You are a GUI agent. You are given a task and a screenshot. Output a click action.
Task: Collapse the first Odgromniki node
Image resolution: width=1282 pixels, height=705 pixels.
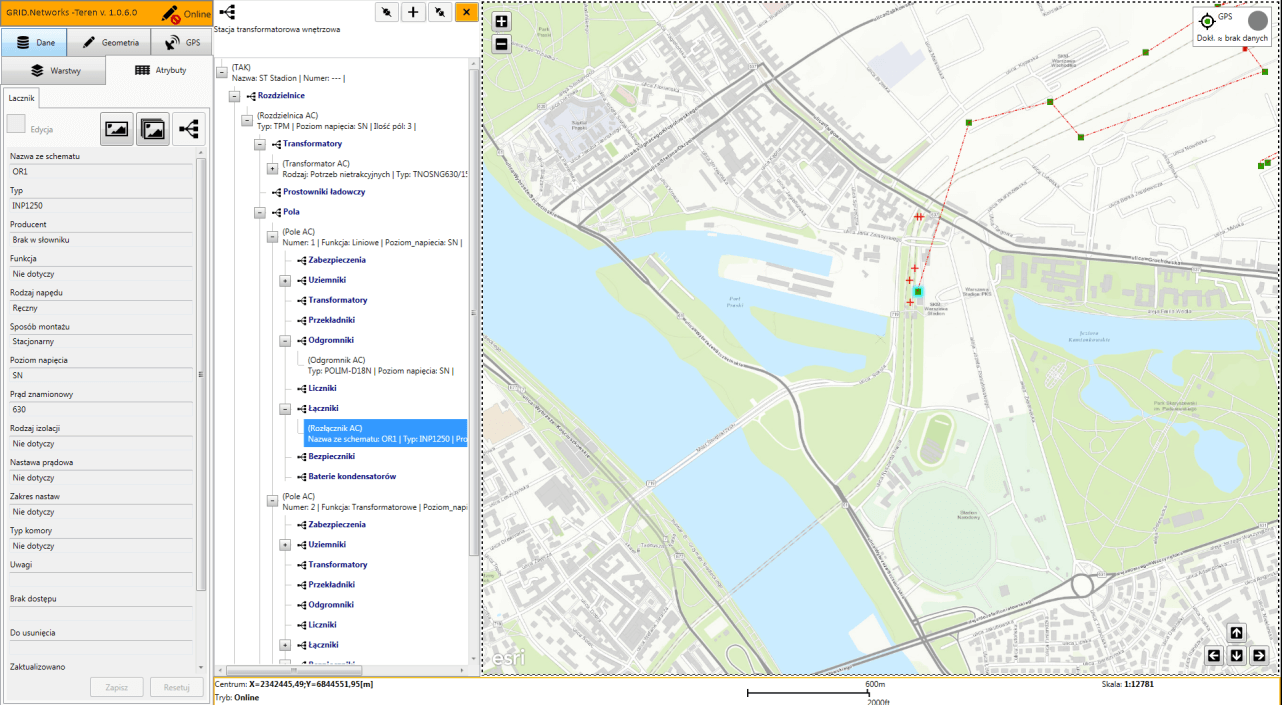click(x=285, y=340)
